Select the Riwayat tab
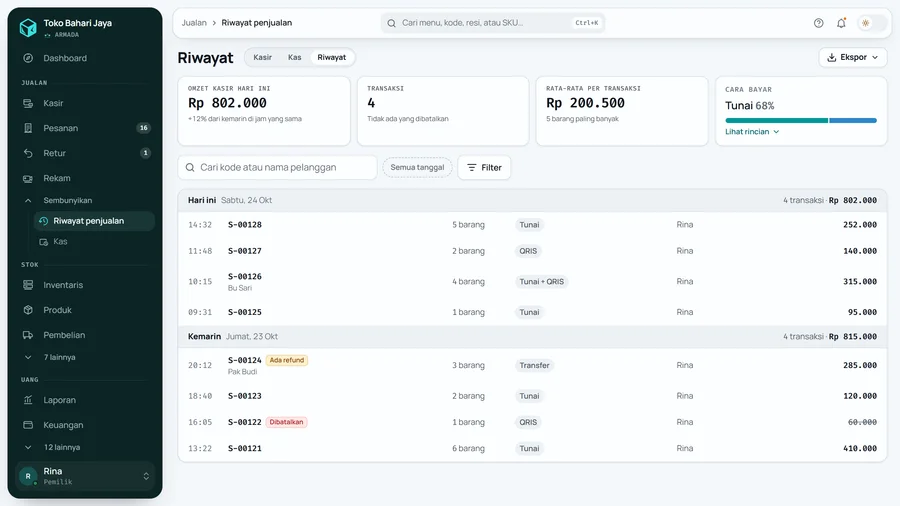 [x=332, y=57]
